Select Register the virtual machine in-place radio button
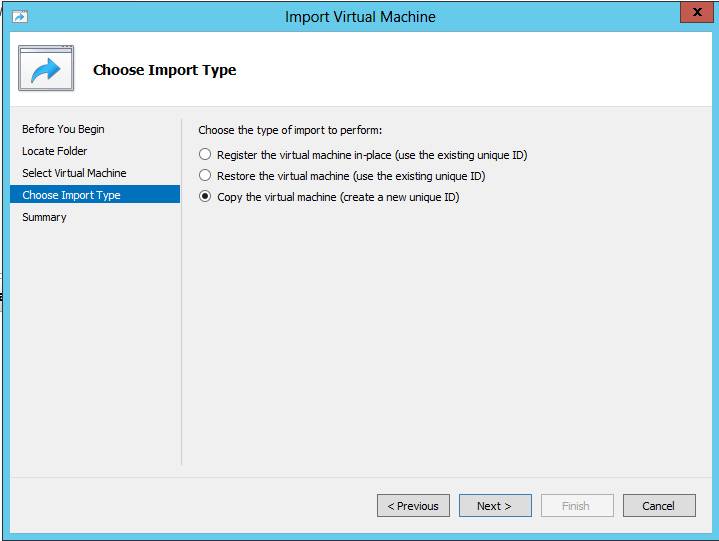 pos(205,155)
